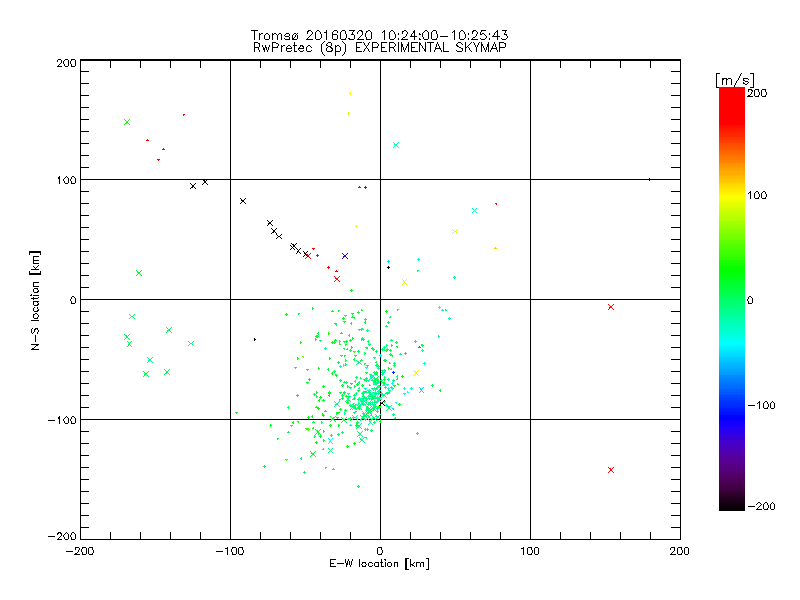Screen dimensions: 800x600
Task: Click the N-S axis "100" tick label
Action: tap(66, 180)
